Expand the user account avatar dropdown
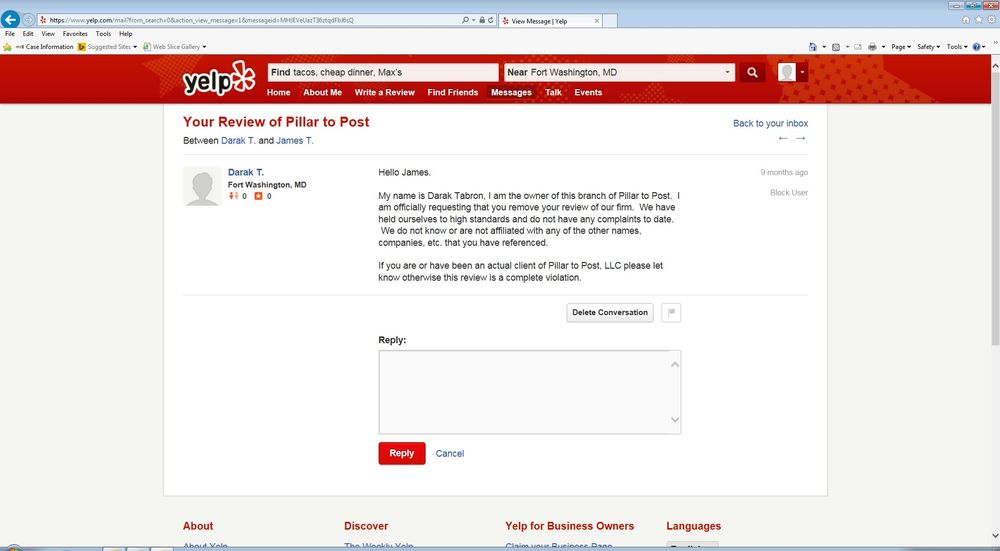Viewport: 1000px width, 551px height. click(802, 72)
